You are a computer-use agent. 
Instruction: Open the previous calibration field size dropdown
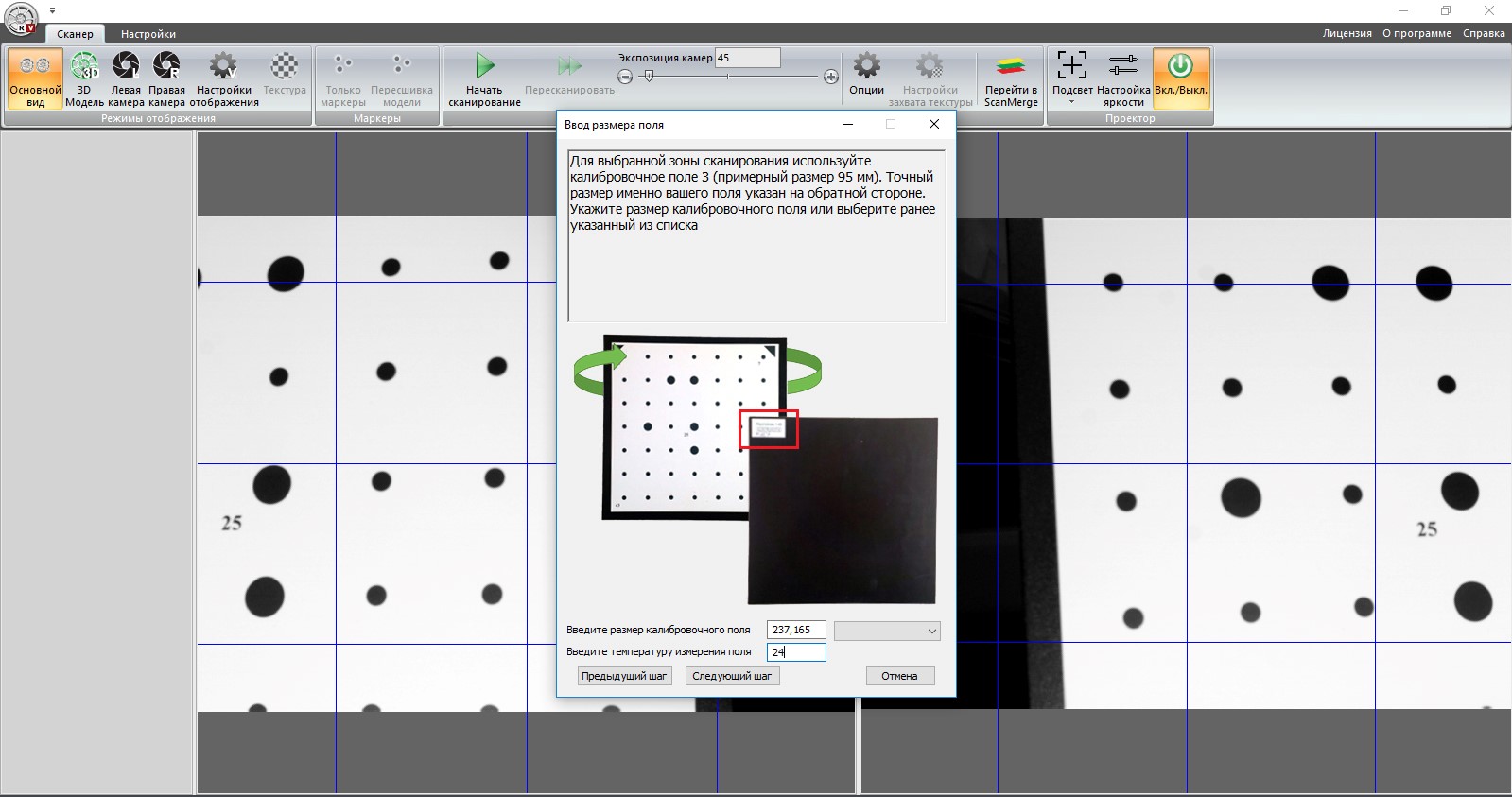coord(887,631)
